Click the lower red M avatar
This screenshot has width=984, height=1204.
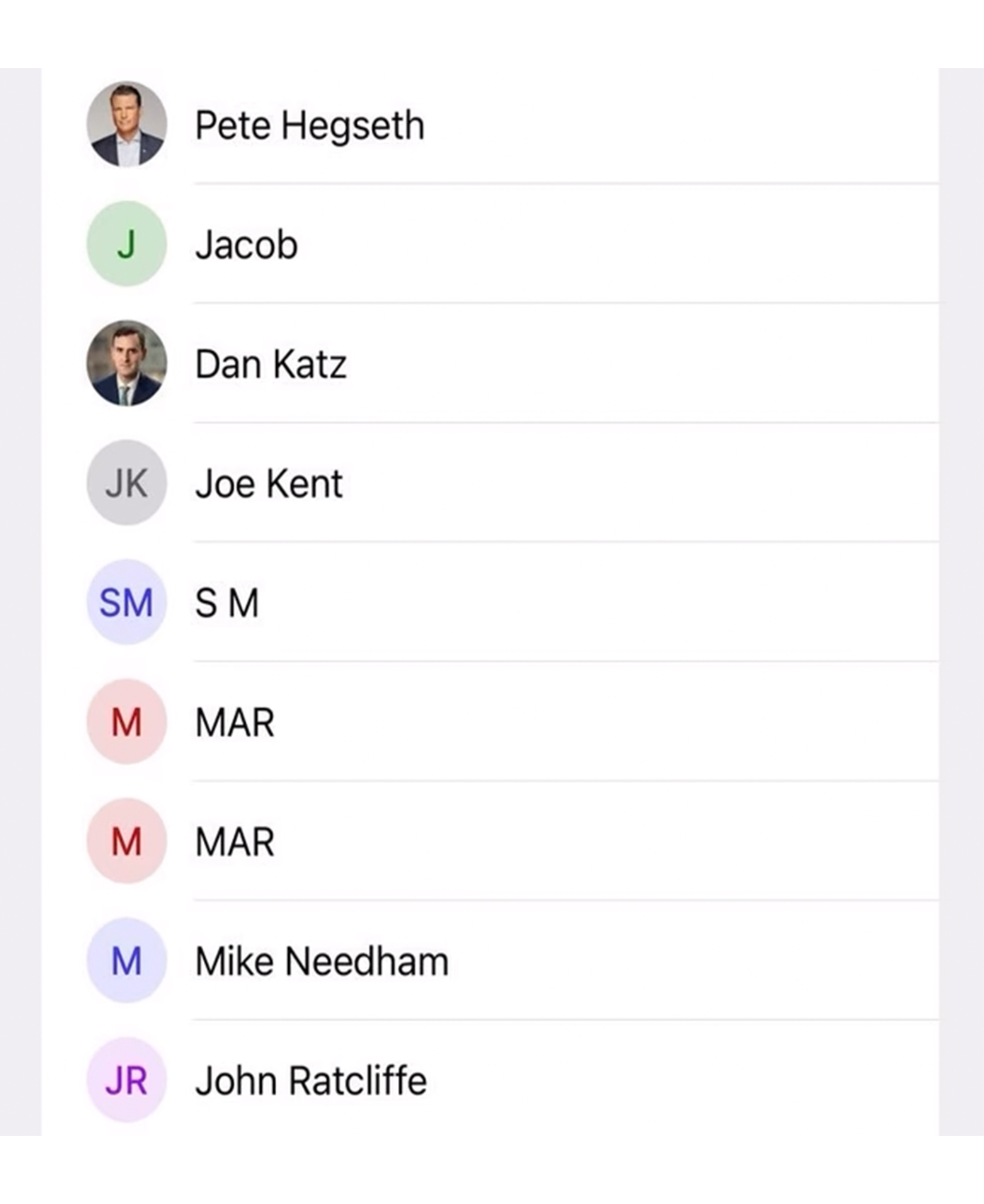point(127,841)
